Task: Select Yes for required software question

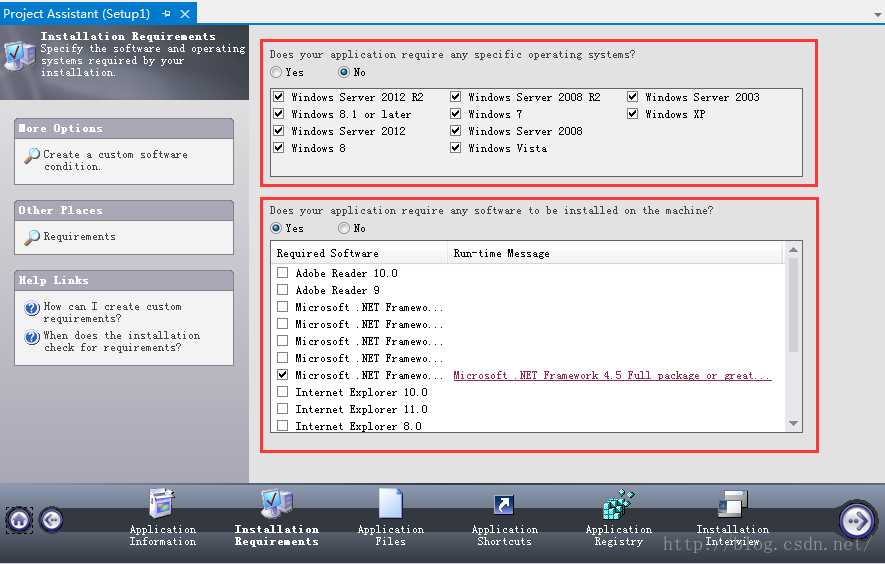Action: point(276,228)
